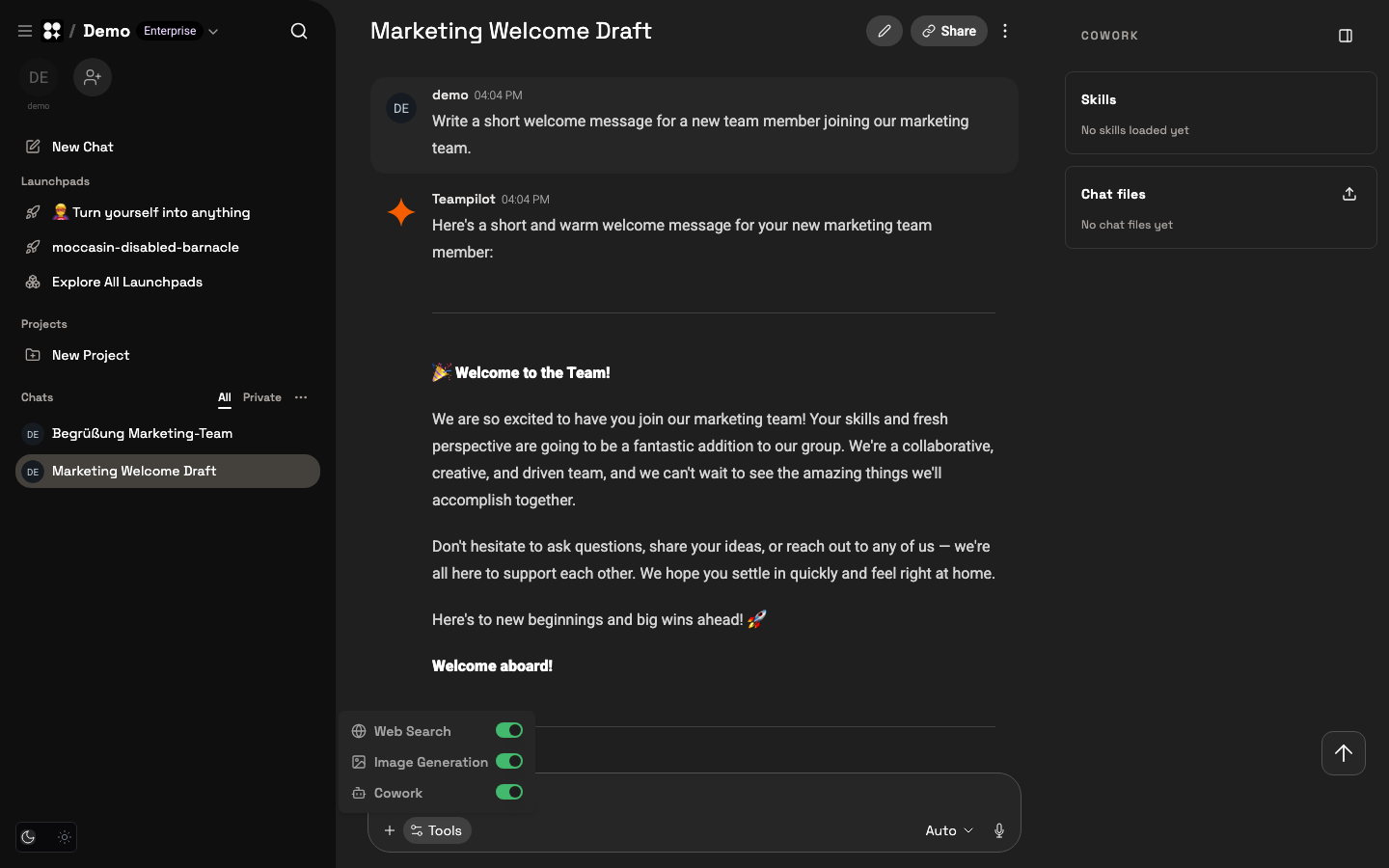Click 'No skills loaded yet' text
1389x868 pixels.
tap(1134, 130)
